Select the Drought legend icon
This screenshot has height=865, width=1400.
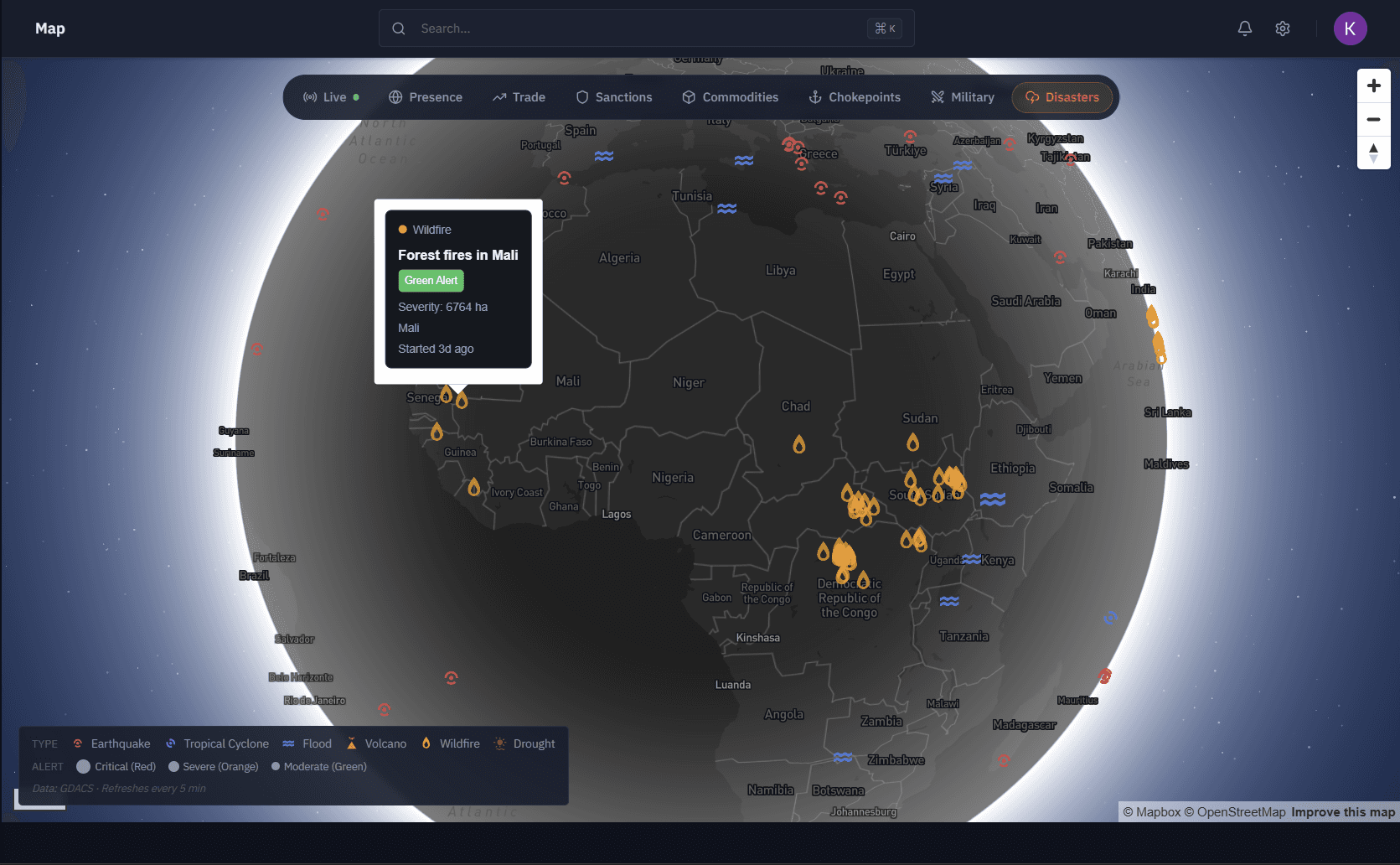point(499,743)
